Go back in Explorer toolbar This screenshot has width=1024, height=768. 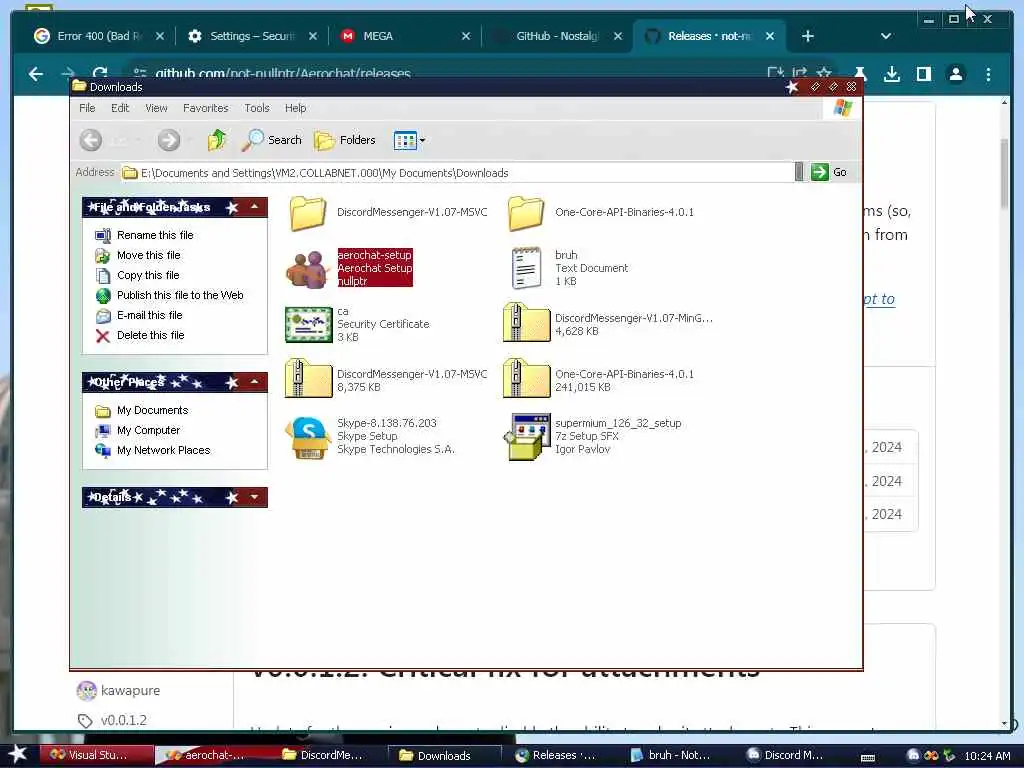click(x=91, y=140)
